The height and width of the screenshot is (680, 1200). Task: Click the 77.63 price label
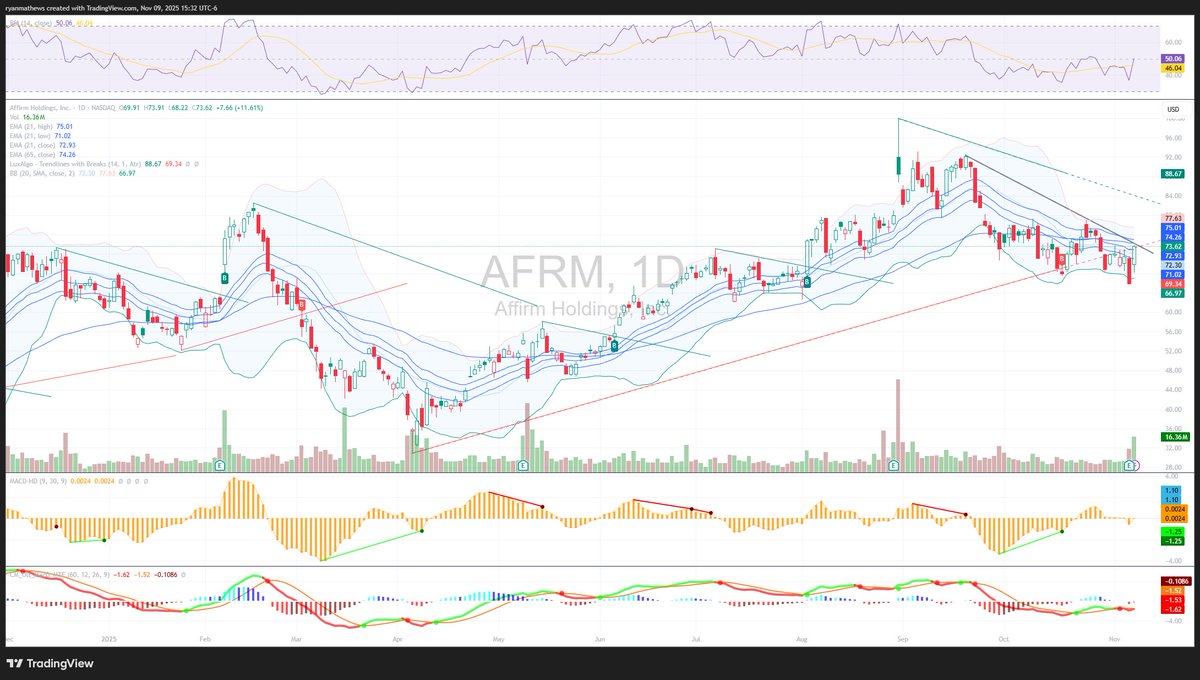1173,218
